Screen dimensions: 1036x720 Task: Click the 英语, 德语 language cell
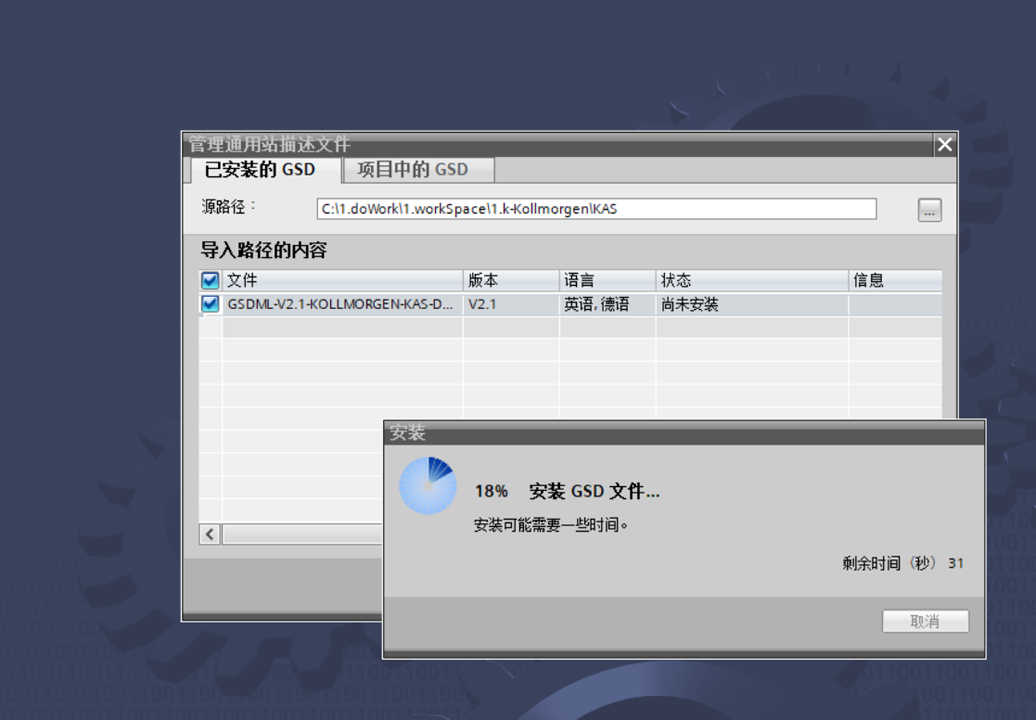[x=606, y=304]
